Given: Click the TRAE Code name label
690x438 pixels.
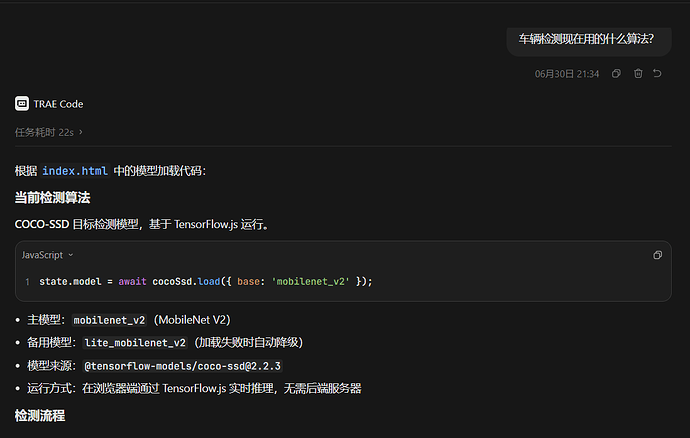Looking at the screenshot, I should click(58, 104).
